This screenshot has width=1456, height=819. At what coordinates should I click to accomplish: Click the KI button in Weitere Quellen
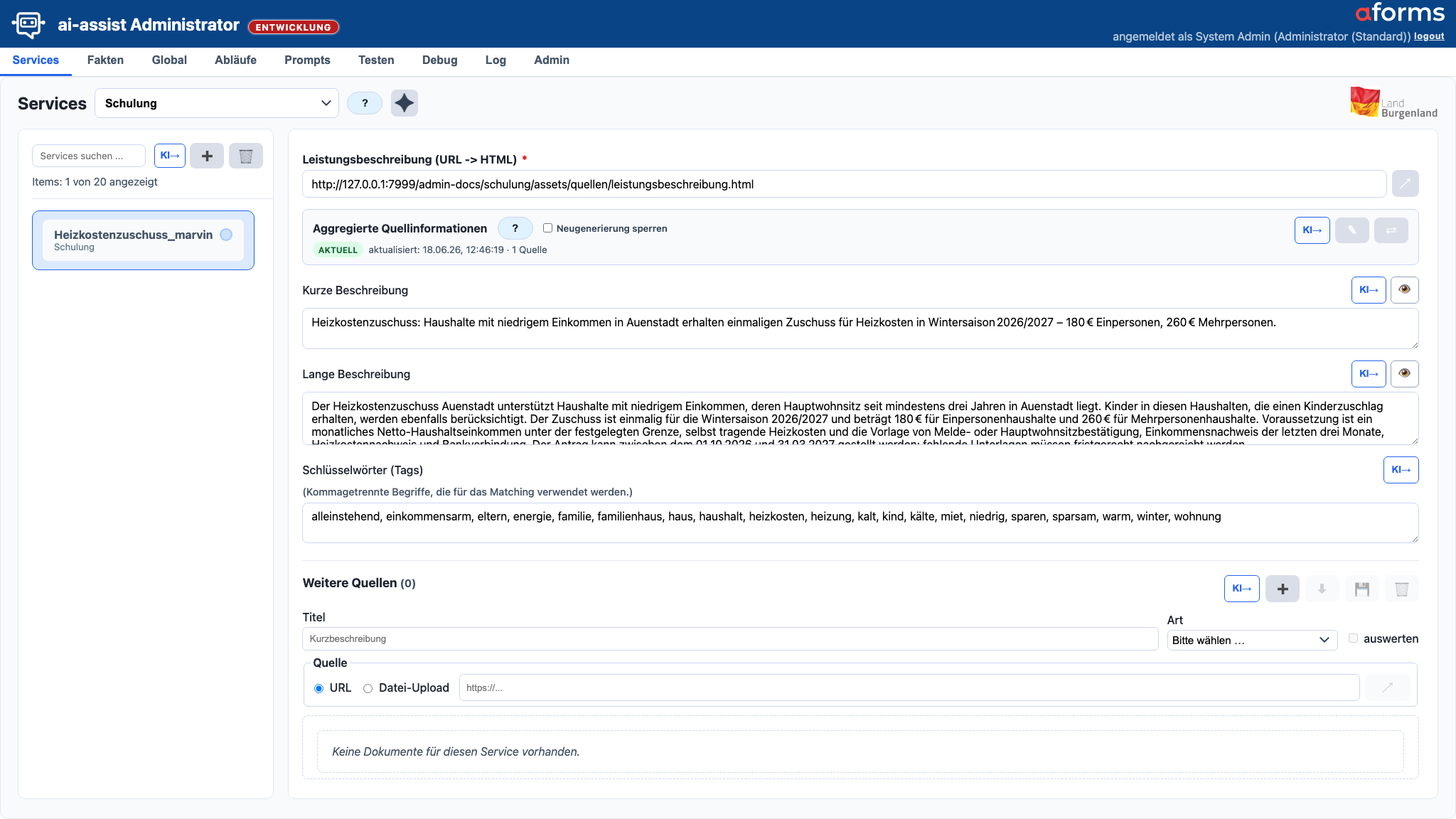[1242, 589]
